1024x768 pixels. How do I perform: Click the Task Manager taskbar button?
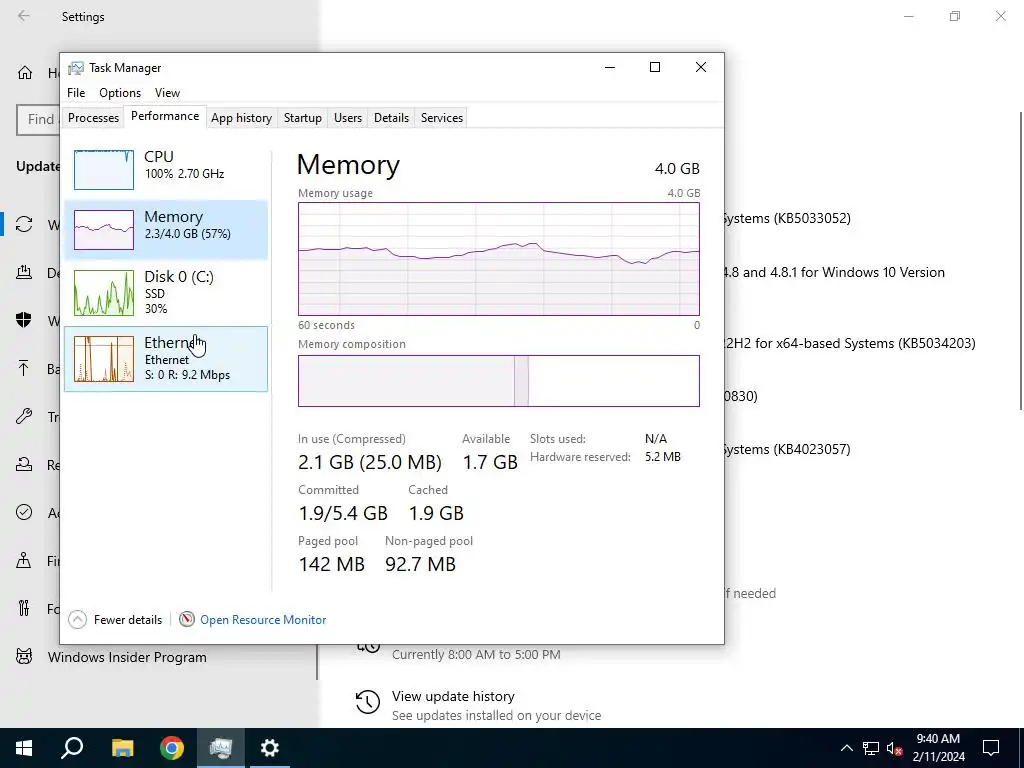pyautogui.click(x=221, y=748)
